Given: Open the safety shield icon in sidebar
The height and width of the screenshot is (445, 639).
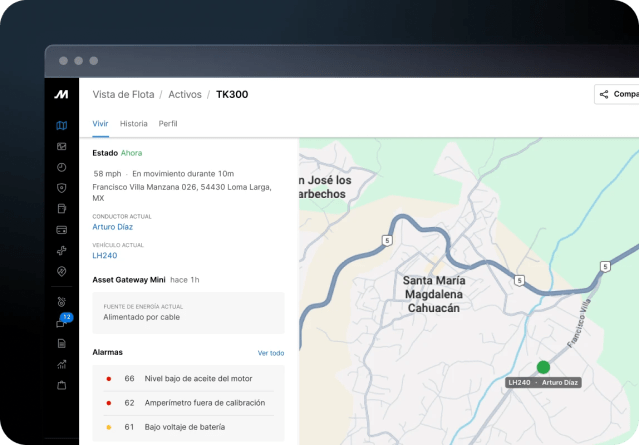Looking at the screenshot, I should click(x=62, y=188).
